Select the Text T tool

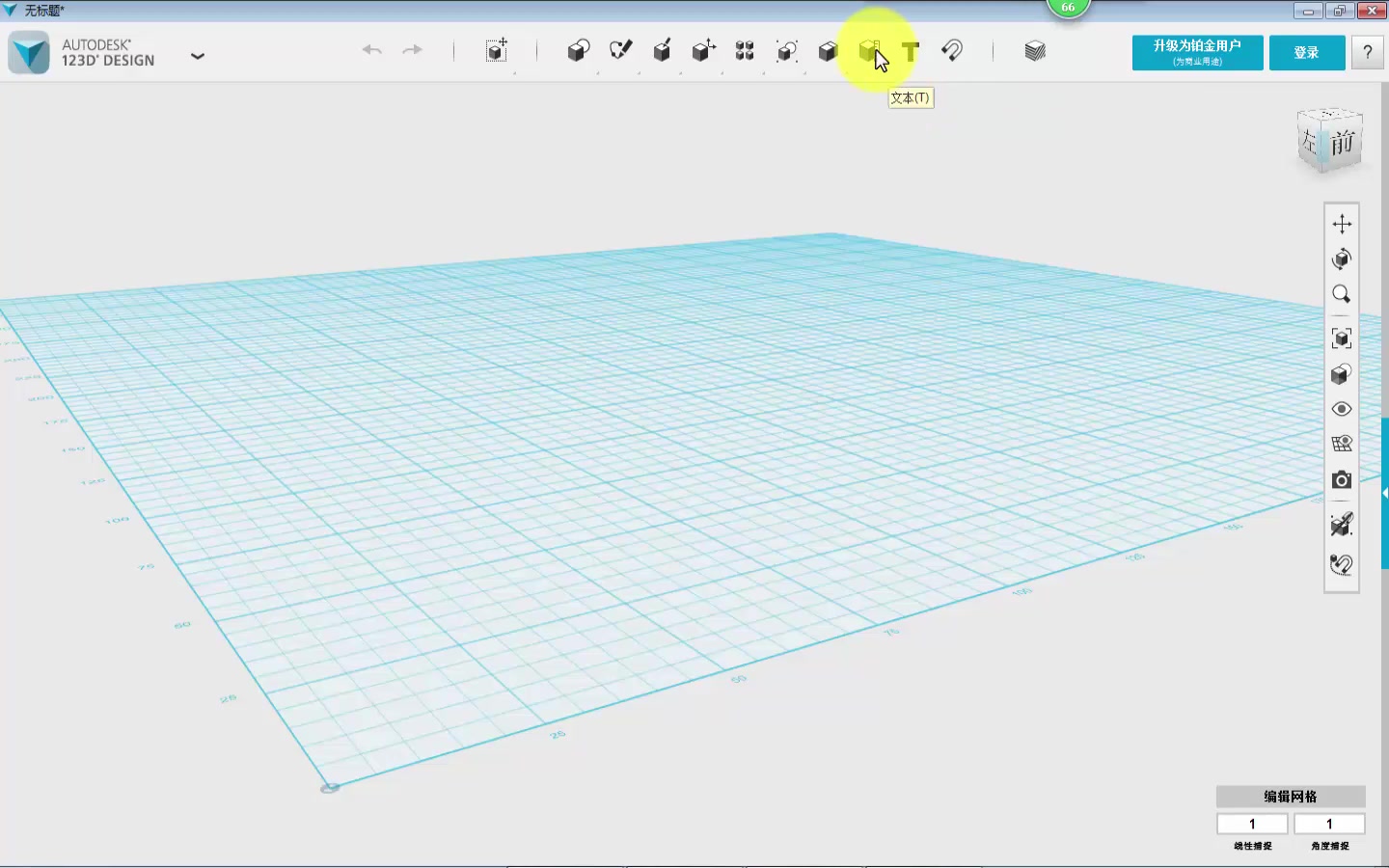[x=911, y=51]
